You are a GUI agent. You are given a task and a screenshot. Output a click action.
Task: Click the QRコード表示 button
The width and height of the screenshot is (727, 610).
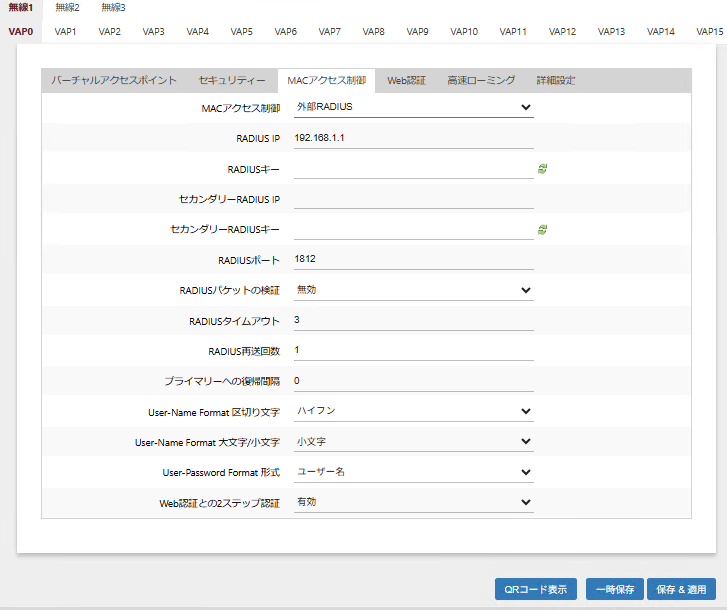536,589
